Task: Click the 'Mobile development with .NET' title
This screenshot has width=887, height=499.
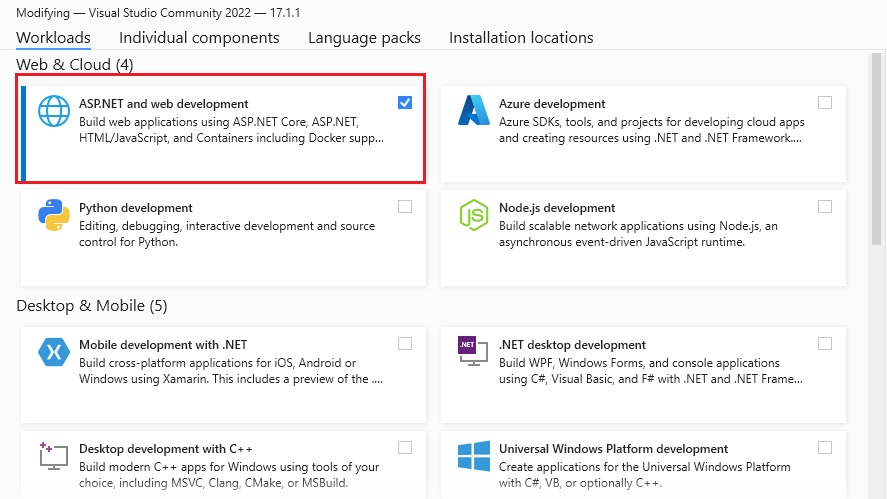Action: 163,345
